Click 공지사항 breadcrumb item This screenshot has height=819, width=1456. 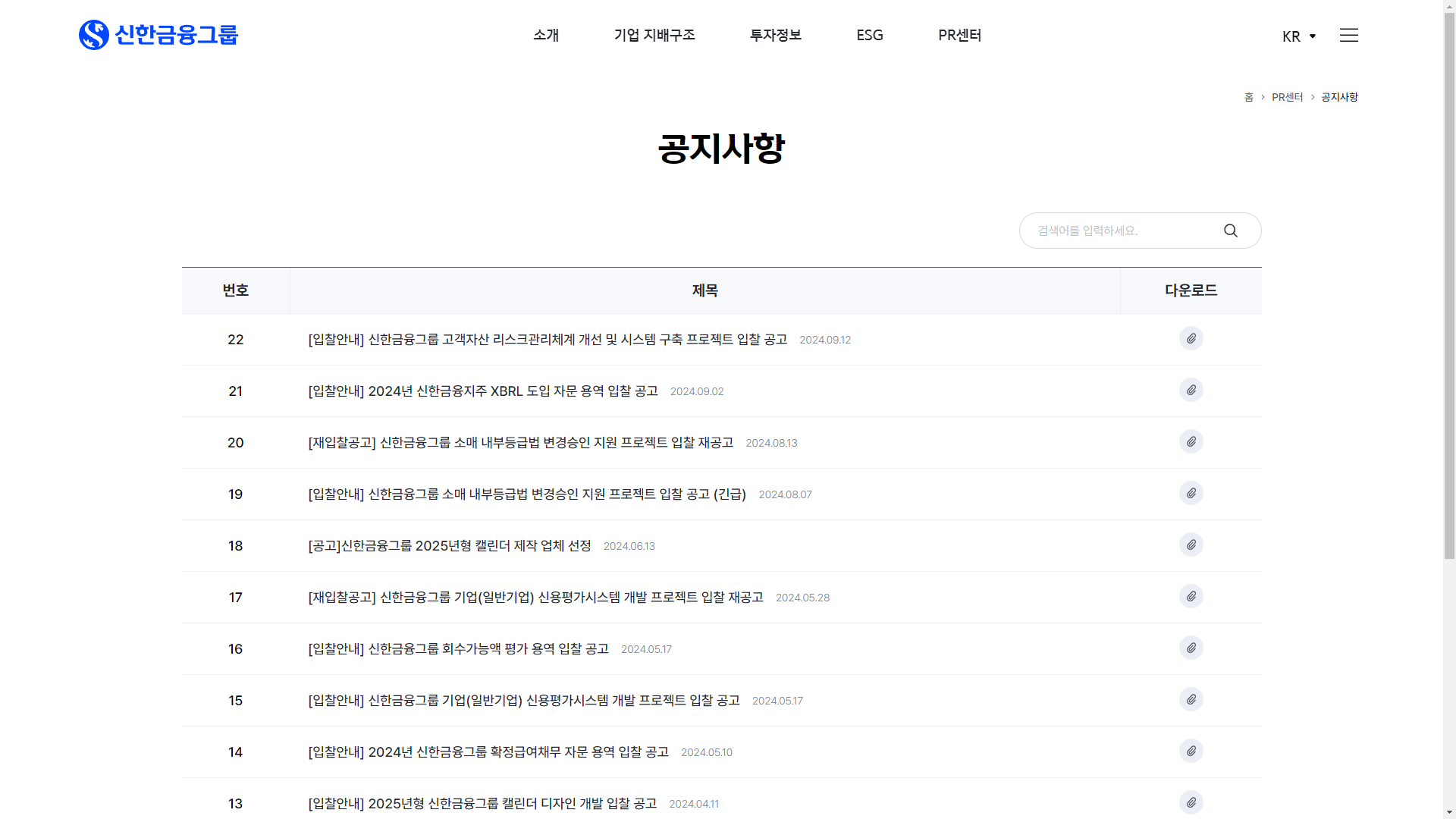tap(1339, 97)
